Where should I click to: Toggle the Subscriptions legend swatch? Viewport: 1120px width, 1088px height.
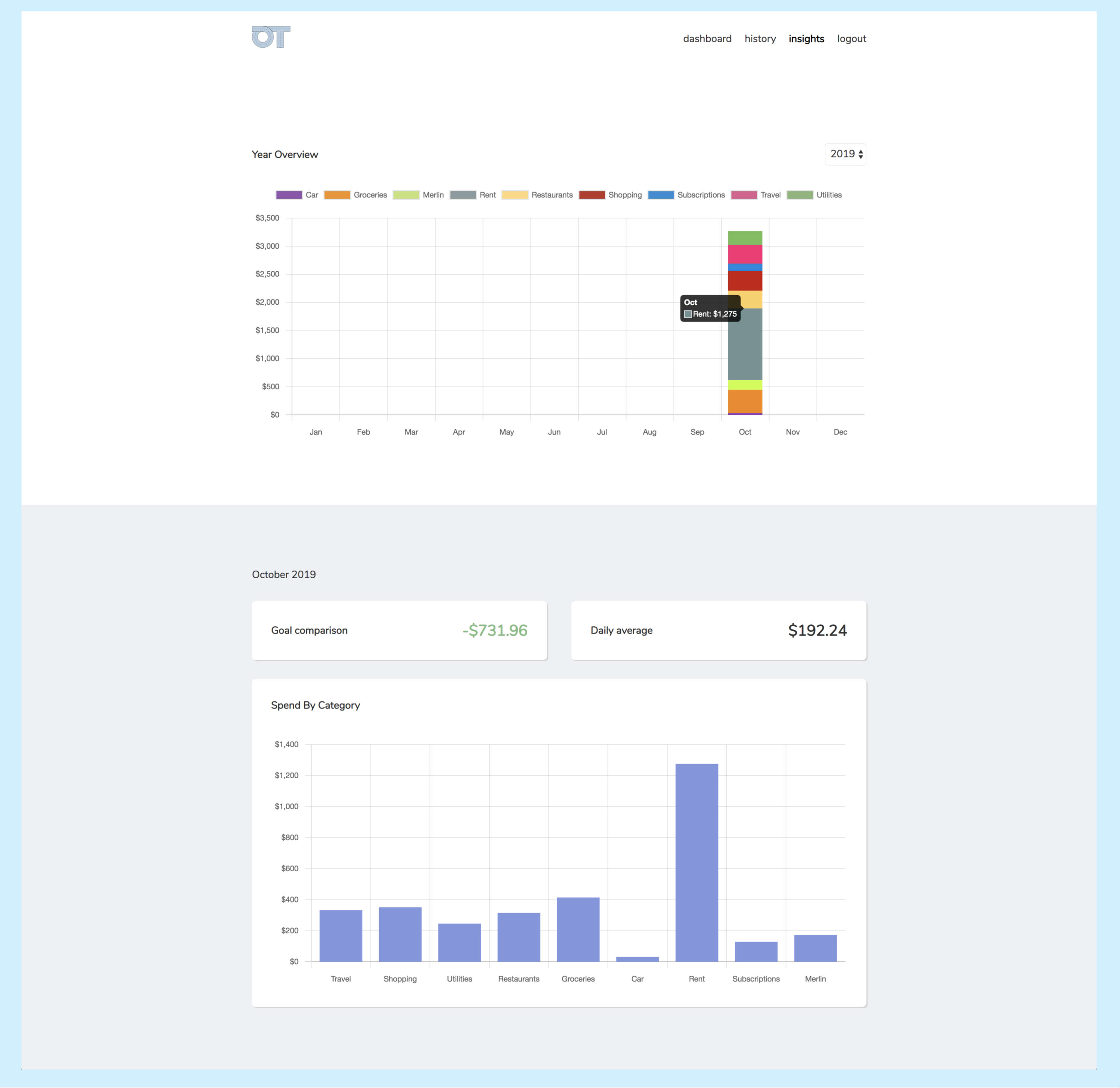(x=660, y=195)
